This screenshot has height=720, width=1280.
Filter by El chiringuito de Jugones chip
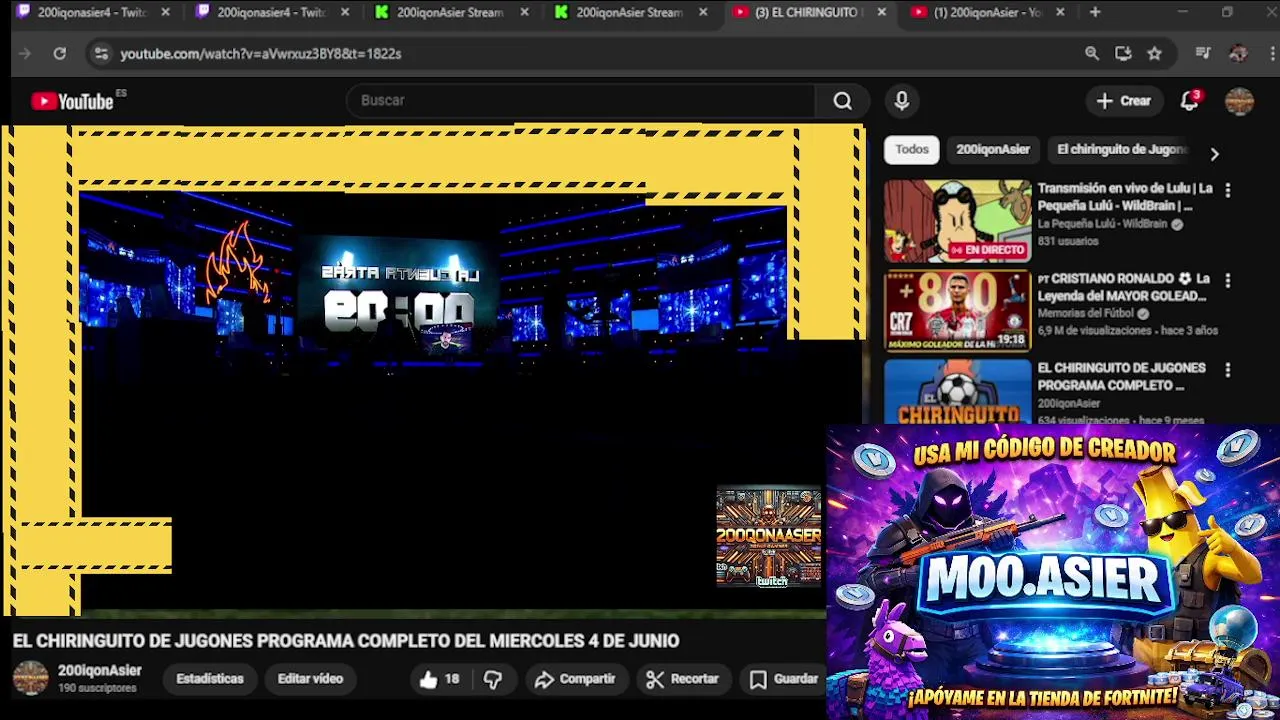(1121, 150)
